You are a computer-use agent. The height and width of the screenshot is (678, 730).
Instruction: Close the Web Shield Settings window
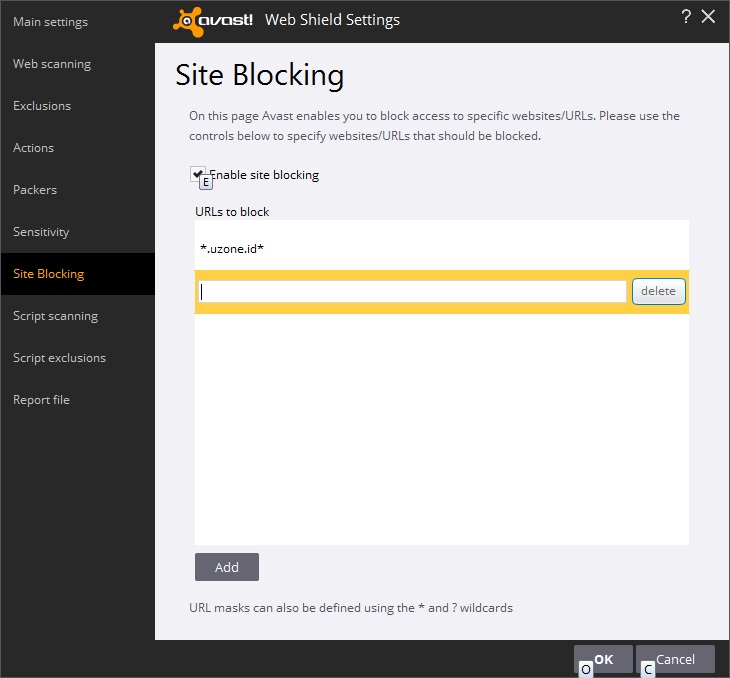point(708,17)
